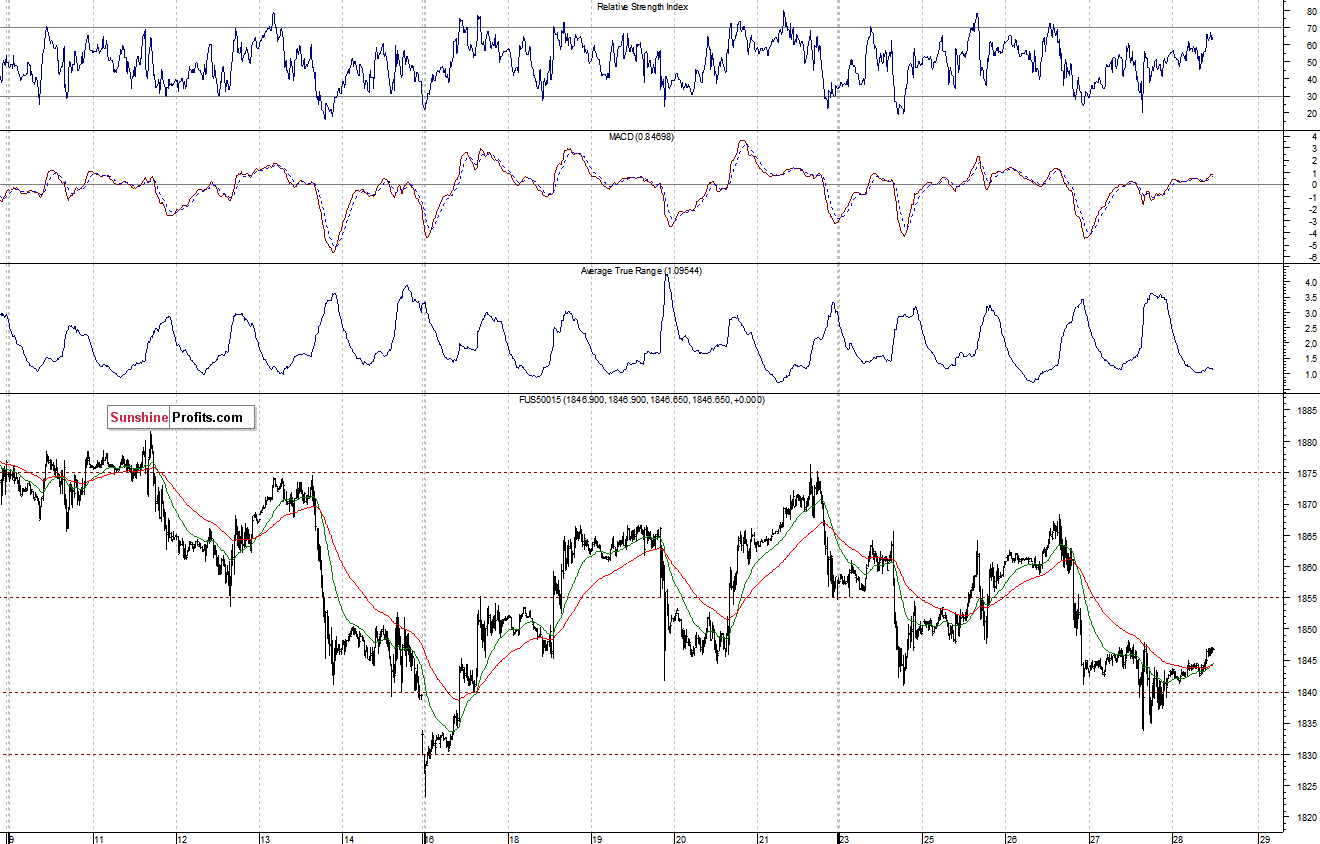Click the 80 label on the RSI axis

1311,11
